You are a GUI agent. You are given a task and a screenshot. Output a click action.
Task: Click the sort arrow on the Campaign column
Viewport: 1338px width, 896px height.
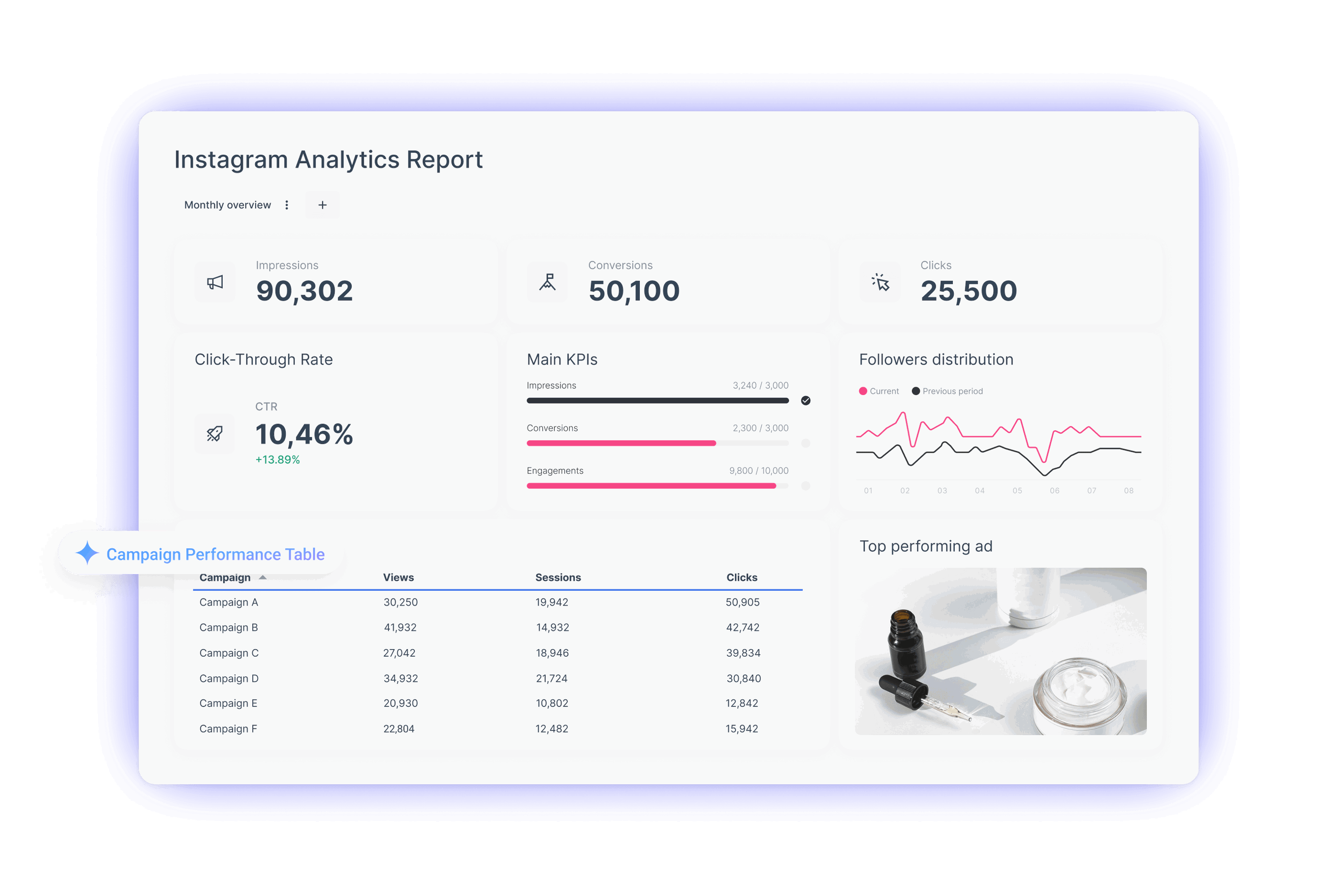coord(263,577)
